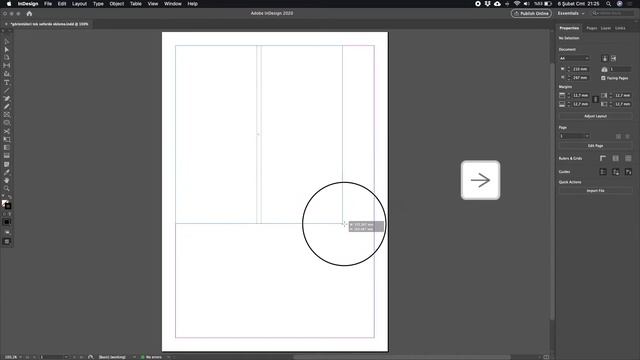This screenshot has height=360, width=640.
Task: Click the Wi-Fi status icon
Action: point(517,4)
